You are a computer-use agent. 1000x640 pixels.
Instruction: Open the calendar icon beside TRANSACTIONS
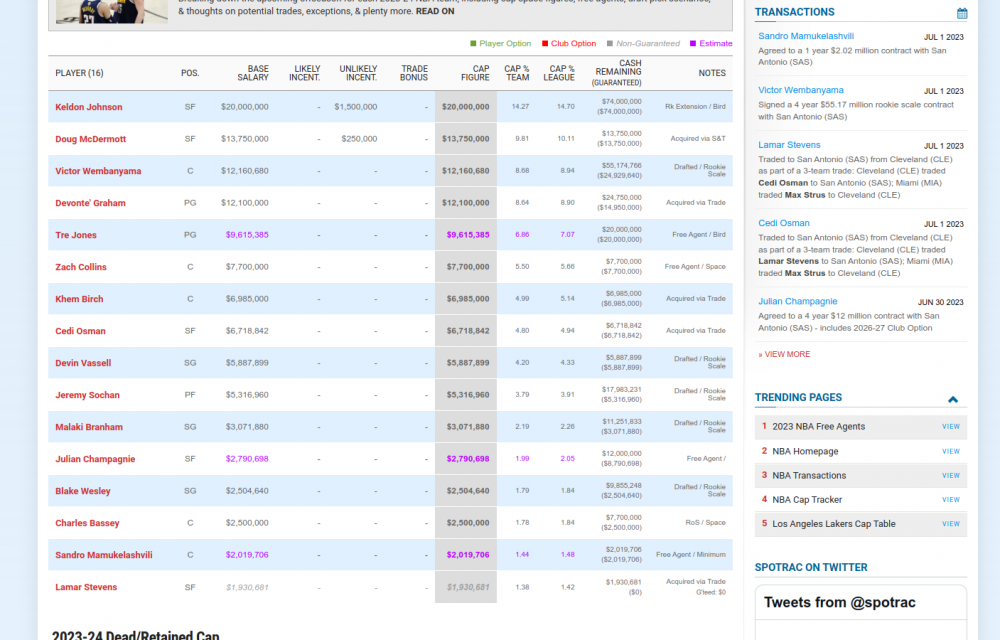pyautogui.click(x=962, y=12)
